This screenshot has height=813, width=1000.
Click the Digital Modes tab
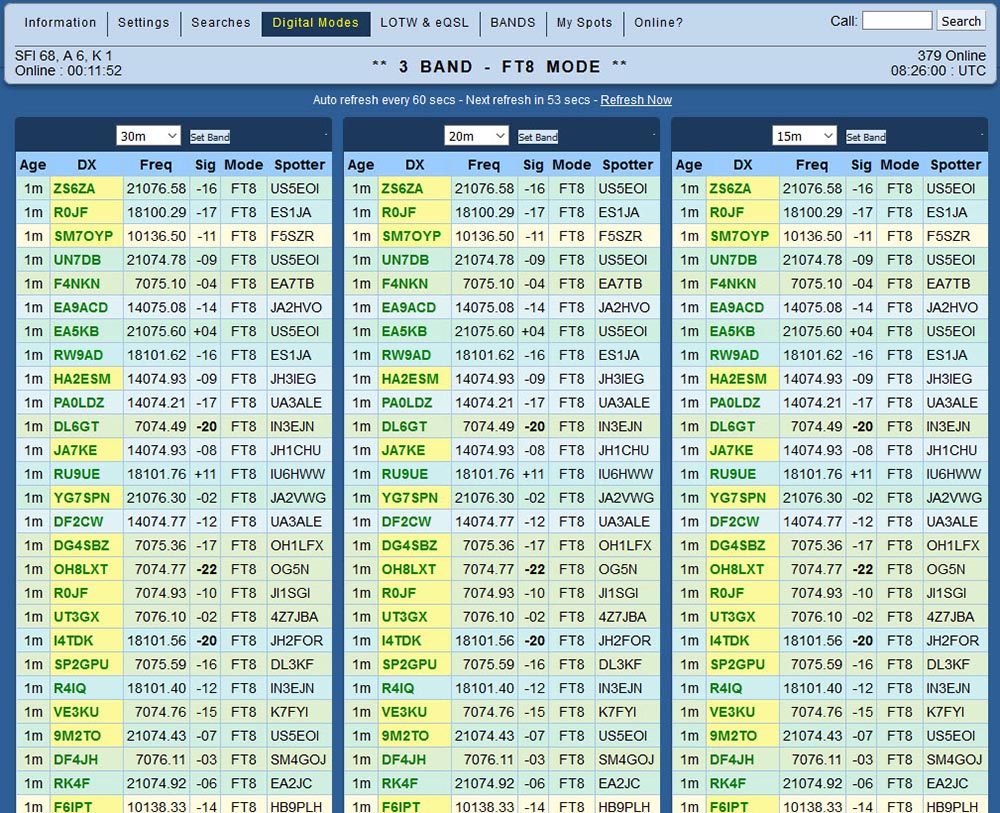point(316,24)
